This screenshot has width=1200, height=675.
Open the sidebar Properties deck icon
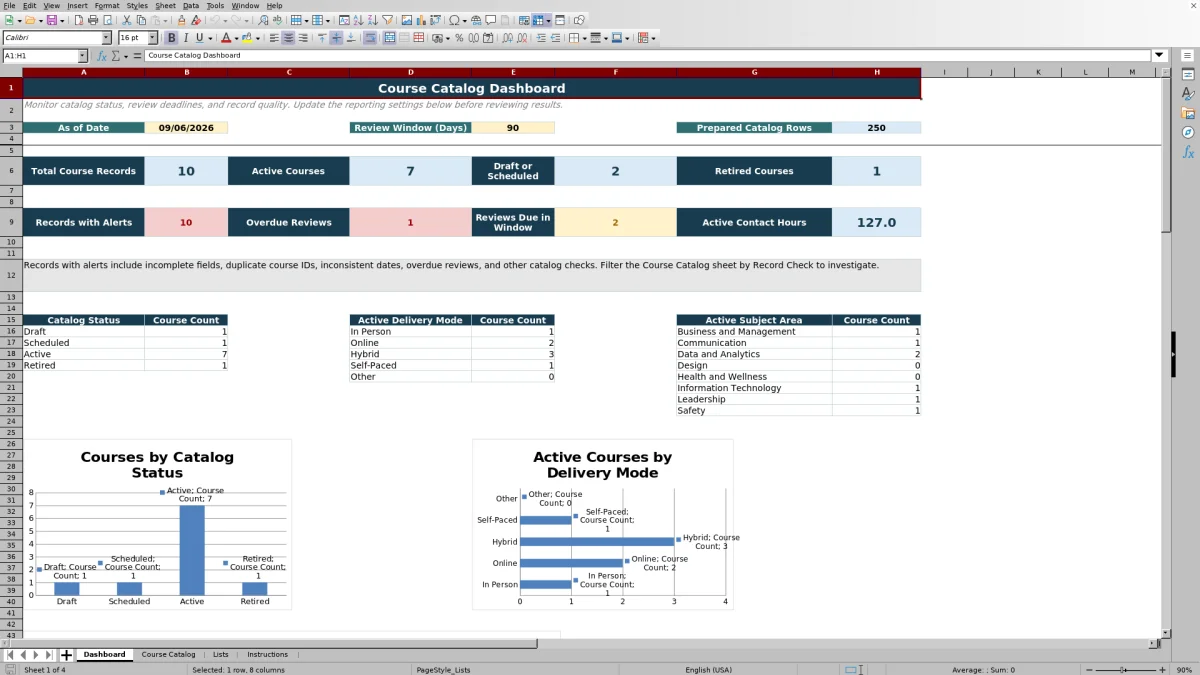pyautogui.click(x=1188, y=75)
